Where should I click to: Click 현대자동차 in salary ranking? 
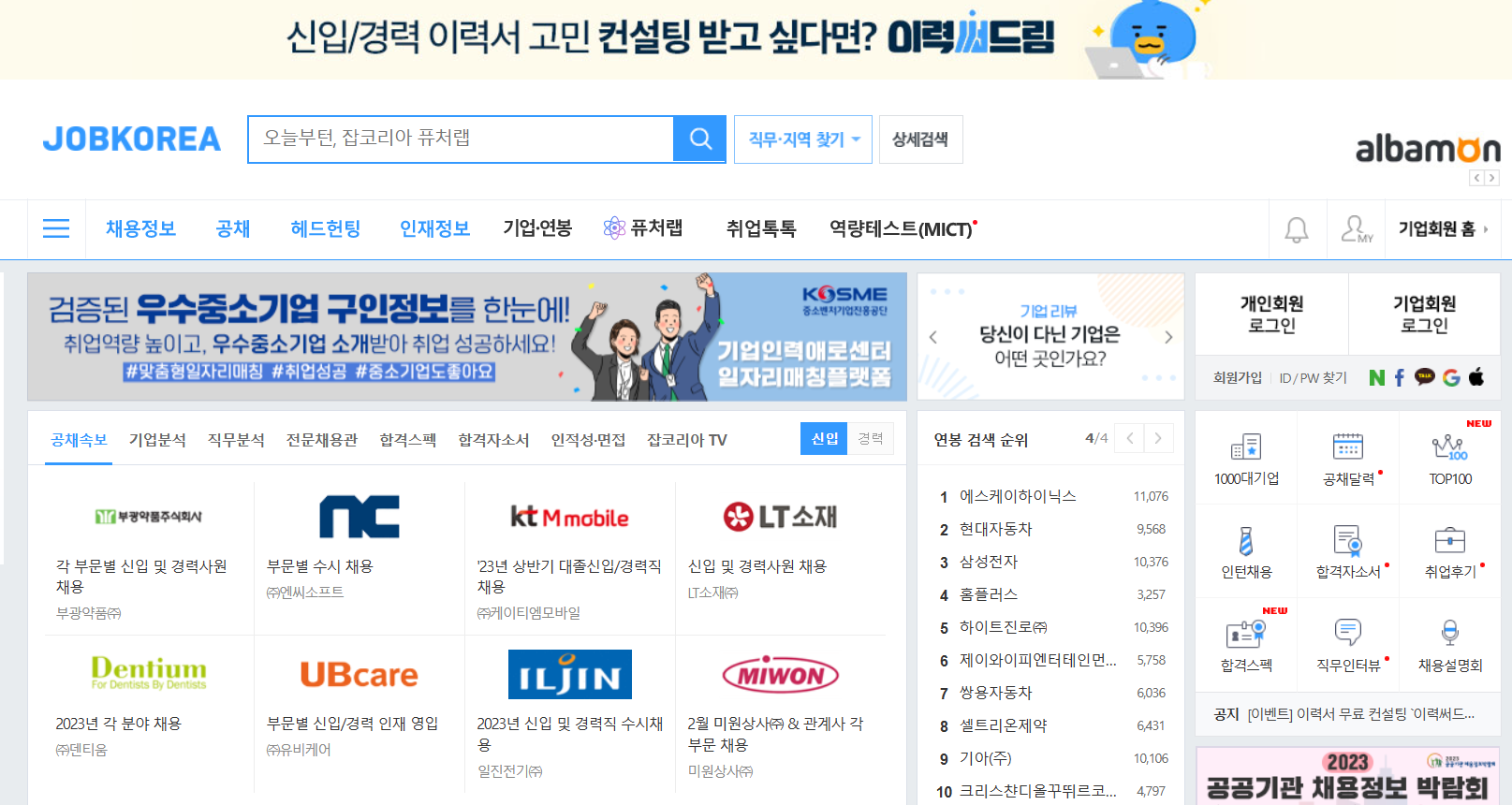point(996,529)
